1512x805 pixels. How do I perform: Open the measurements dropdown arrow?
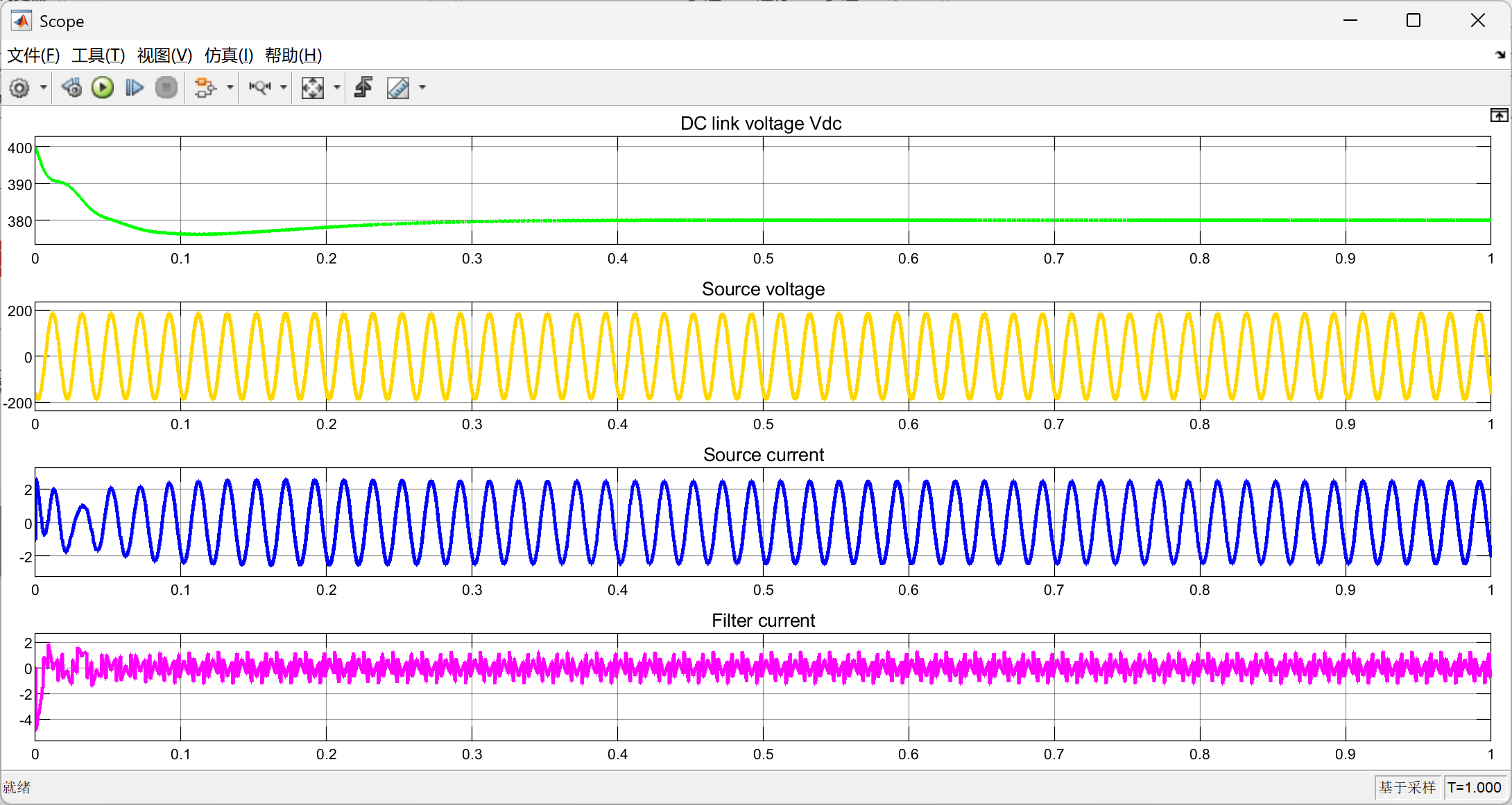click(x=422, y=88)
